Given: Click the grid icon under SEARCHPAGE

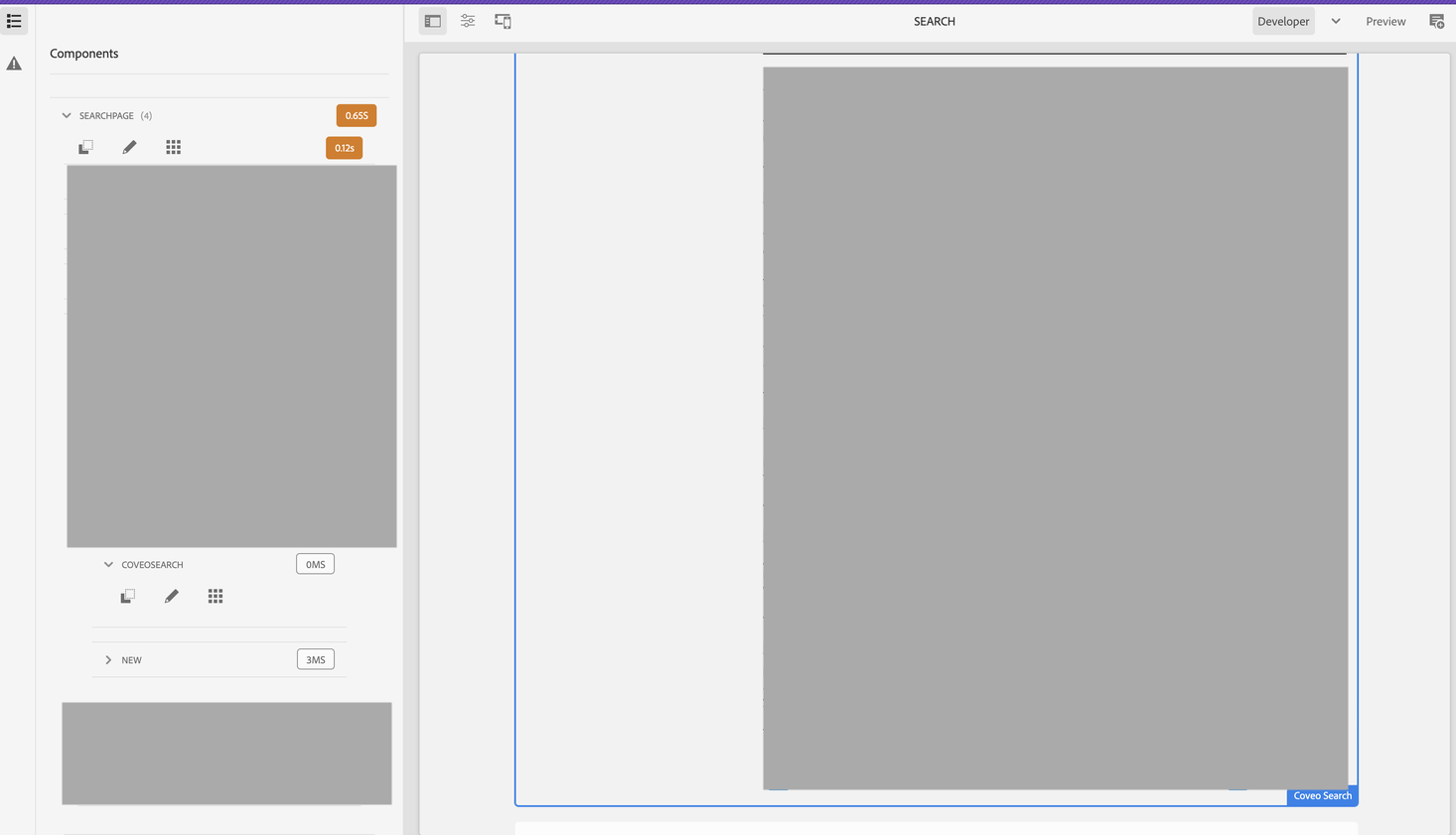Looking at the screenshot, I should pos(173,147).
